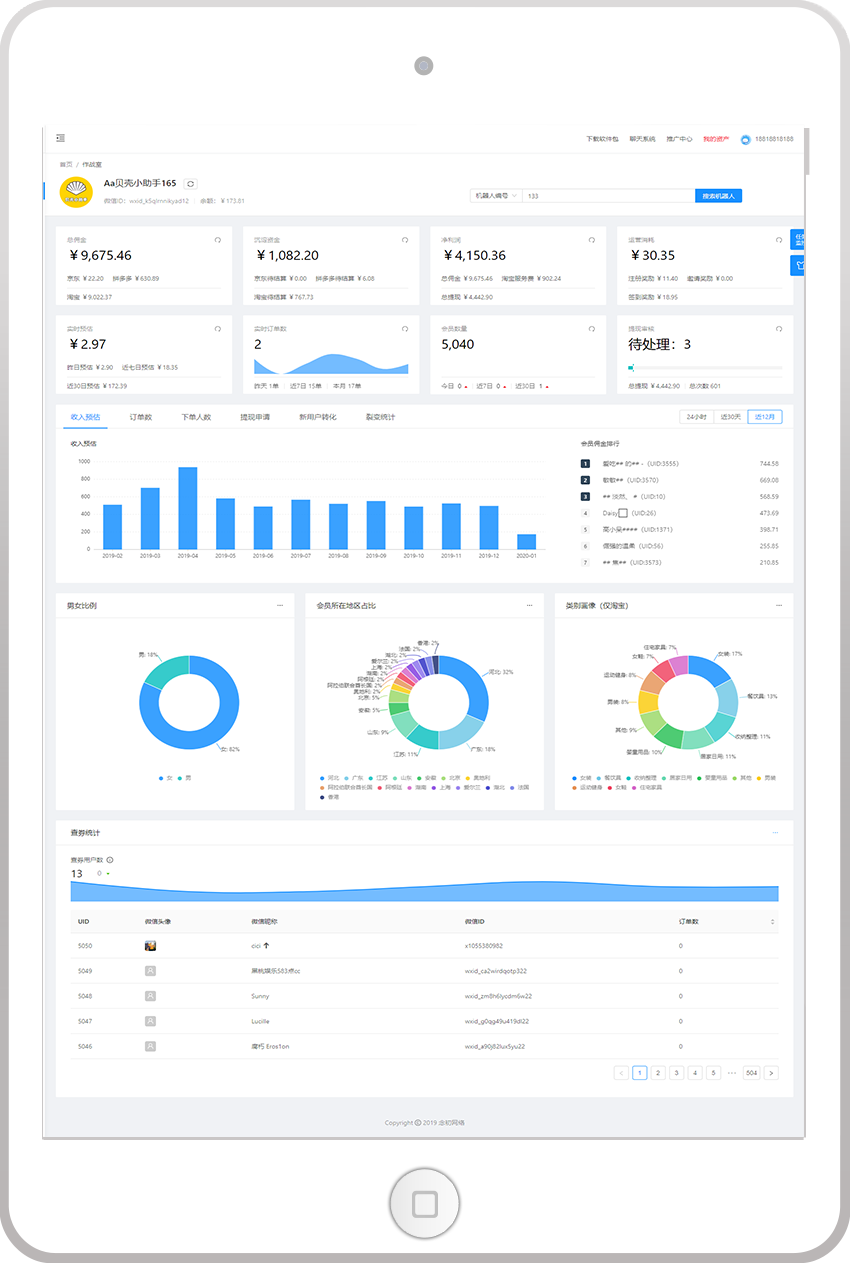Toggle 餐饮具 legend in the category portrait chart
Viewport: 850px width, 1263px height.
(x=607, y=777)
